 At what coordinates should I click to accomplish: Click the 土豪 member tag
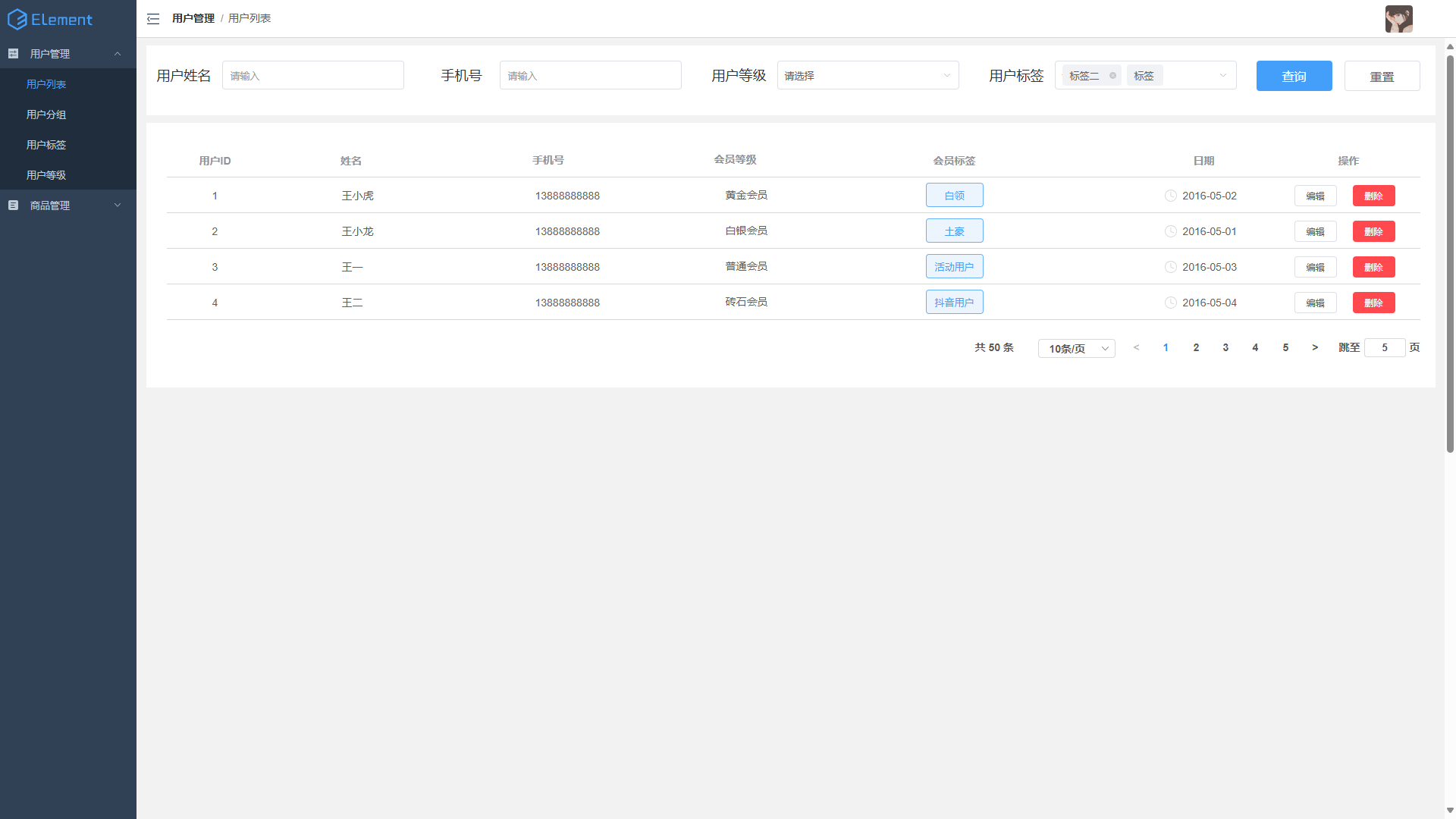(x=954, y=231)
